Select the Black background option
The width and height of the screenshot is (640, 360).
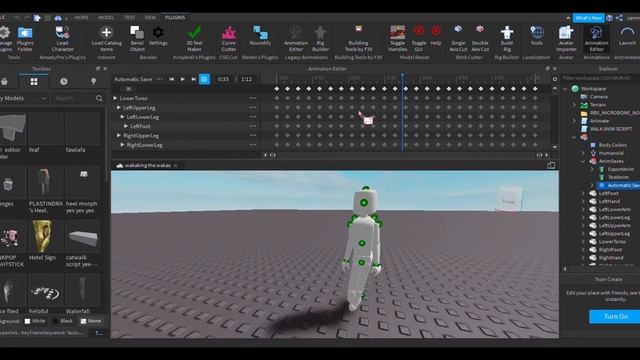click(x=62, y=321)
